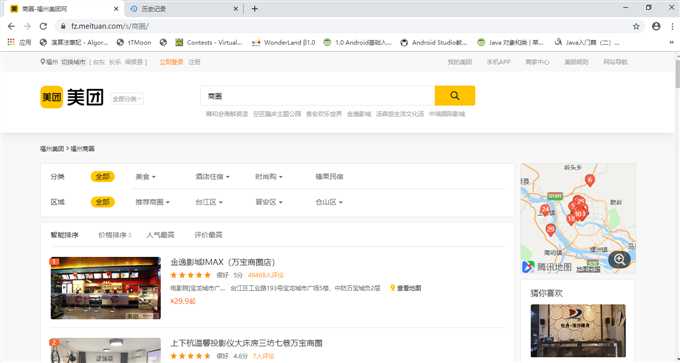The height and width of the screenshot is (363, 680).
Task: Click the page vertical scrollbar thumb
Action: point(676,73)
